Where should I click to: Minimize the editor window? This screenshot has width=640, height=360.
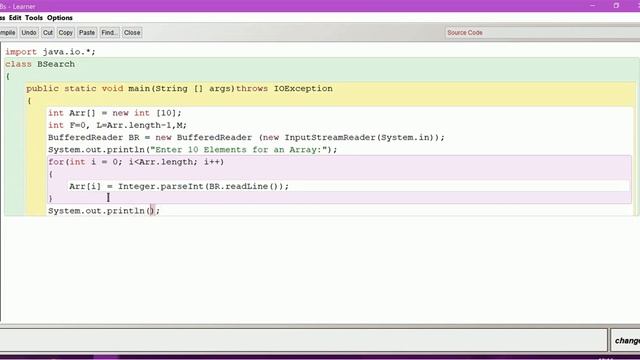593,6
